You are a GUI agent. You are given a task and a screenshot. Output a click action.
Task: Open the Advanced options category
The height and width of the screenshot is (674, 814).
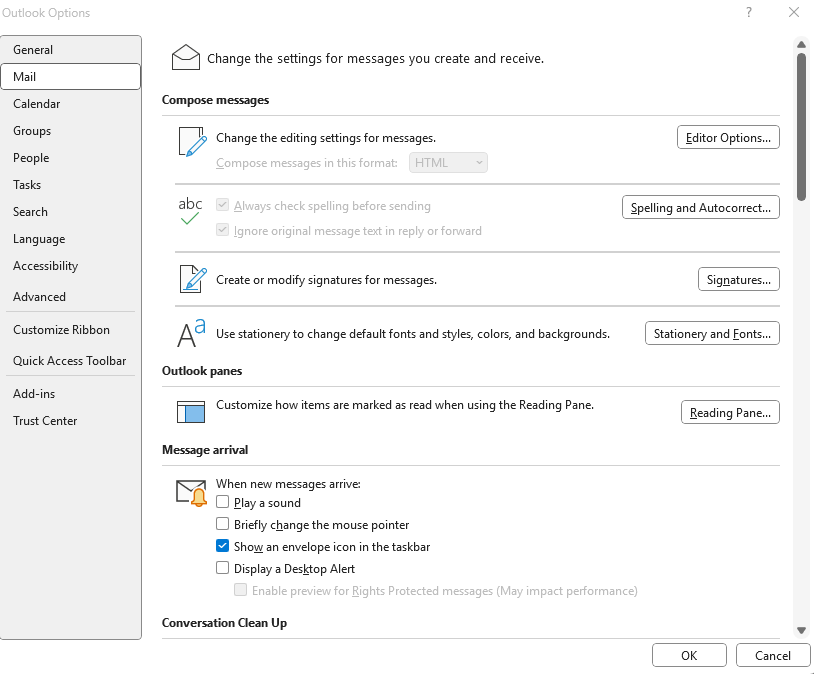(x=71, y=296)
